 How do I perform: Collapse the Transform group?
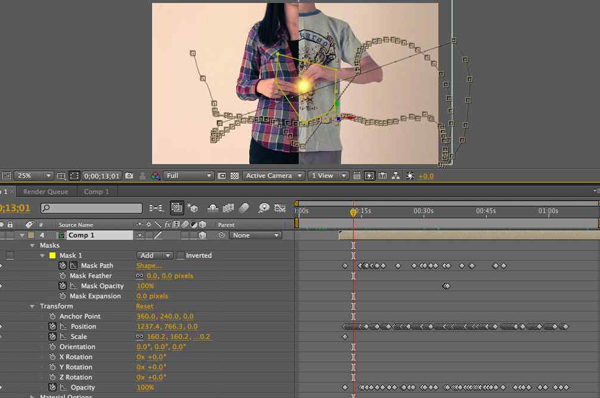pos(32,306)
